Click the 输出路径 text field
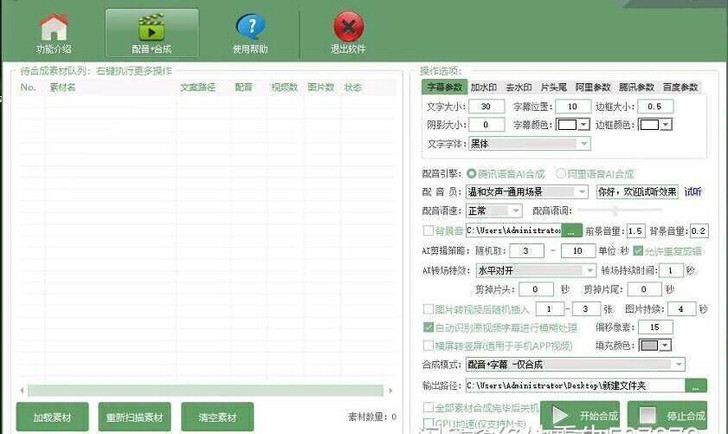Screen dimensions: 728x434 point(575,385)
